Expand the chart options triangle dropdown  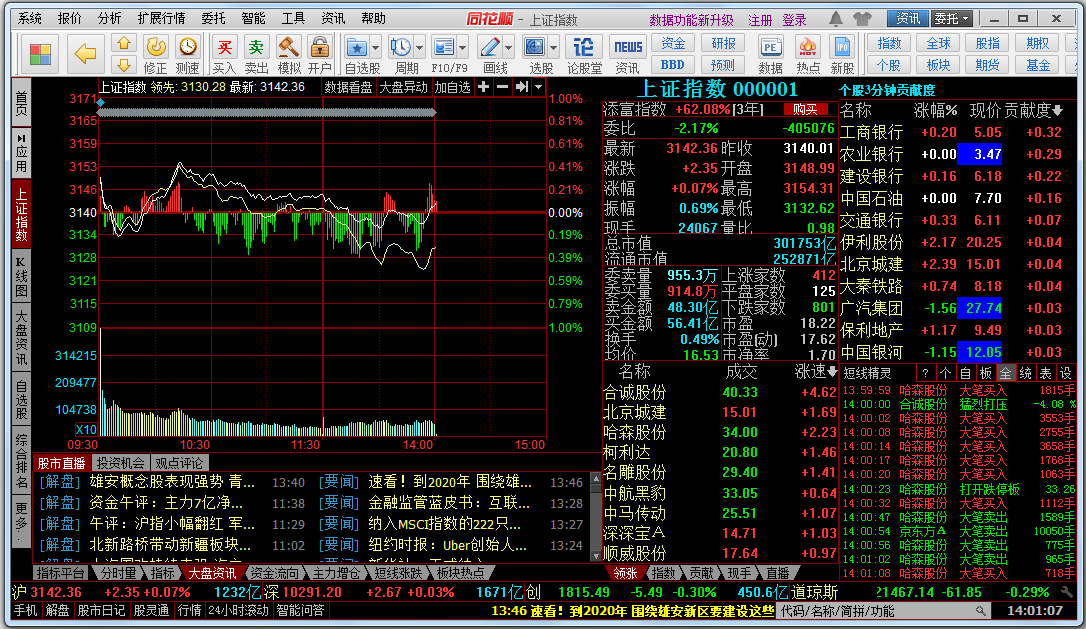538,87
